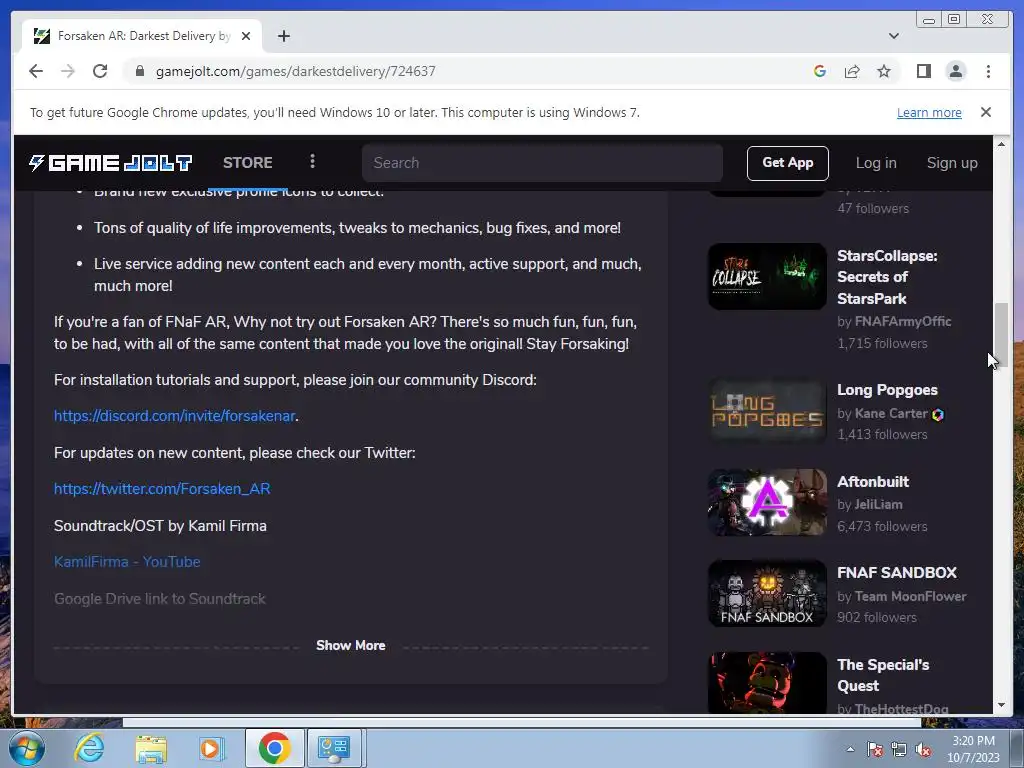This screenshot has width=1024, height=768.
Task: Open Windows Explorer folder from taskbar
Action: (x=151, y=748)
